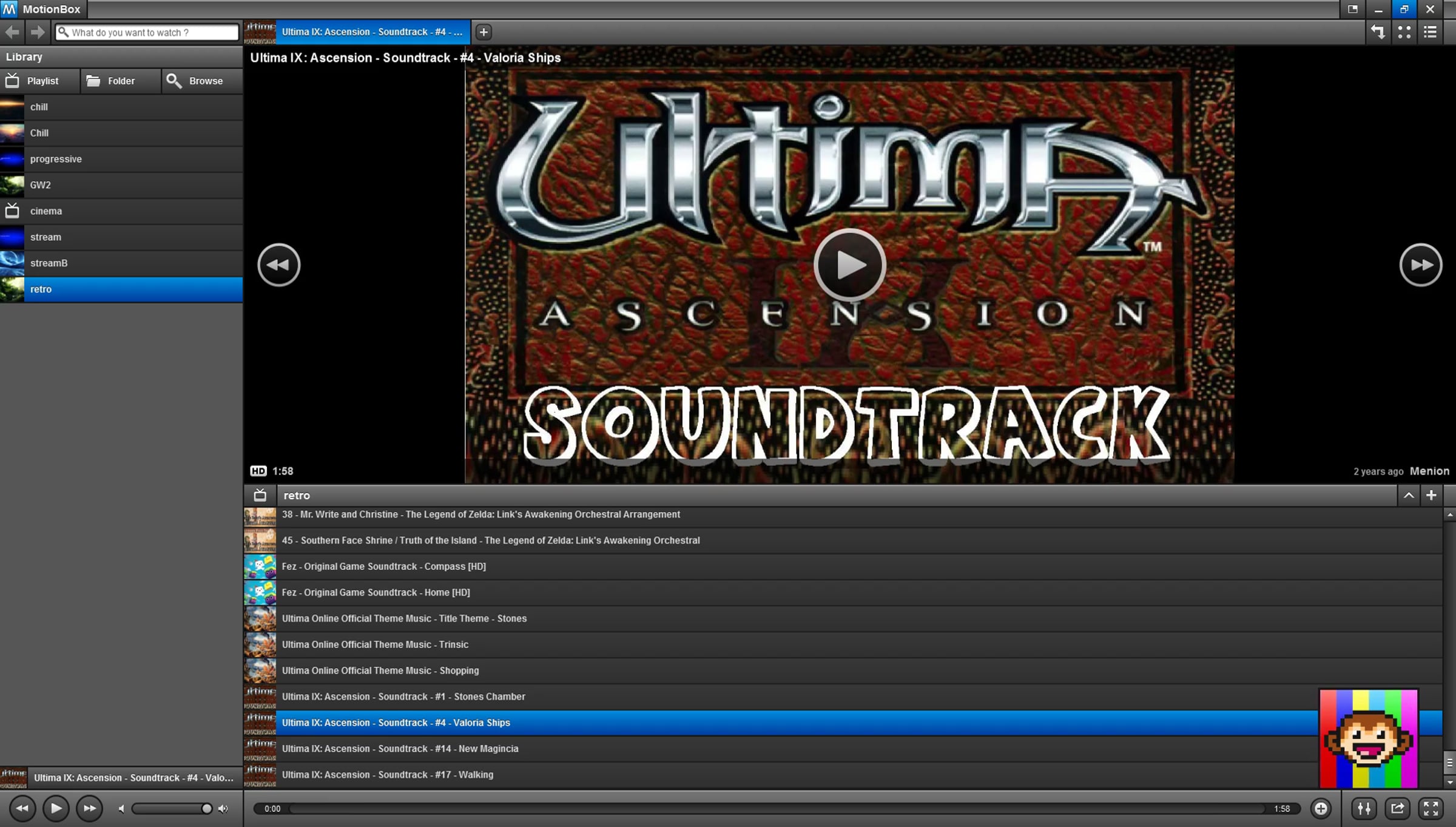Click the large play button on video
The image size is (1456, 827).
(849, 265)
